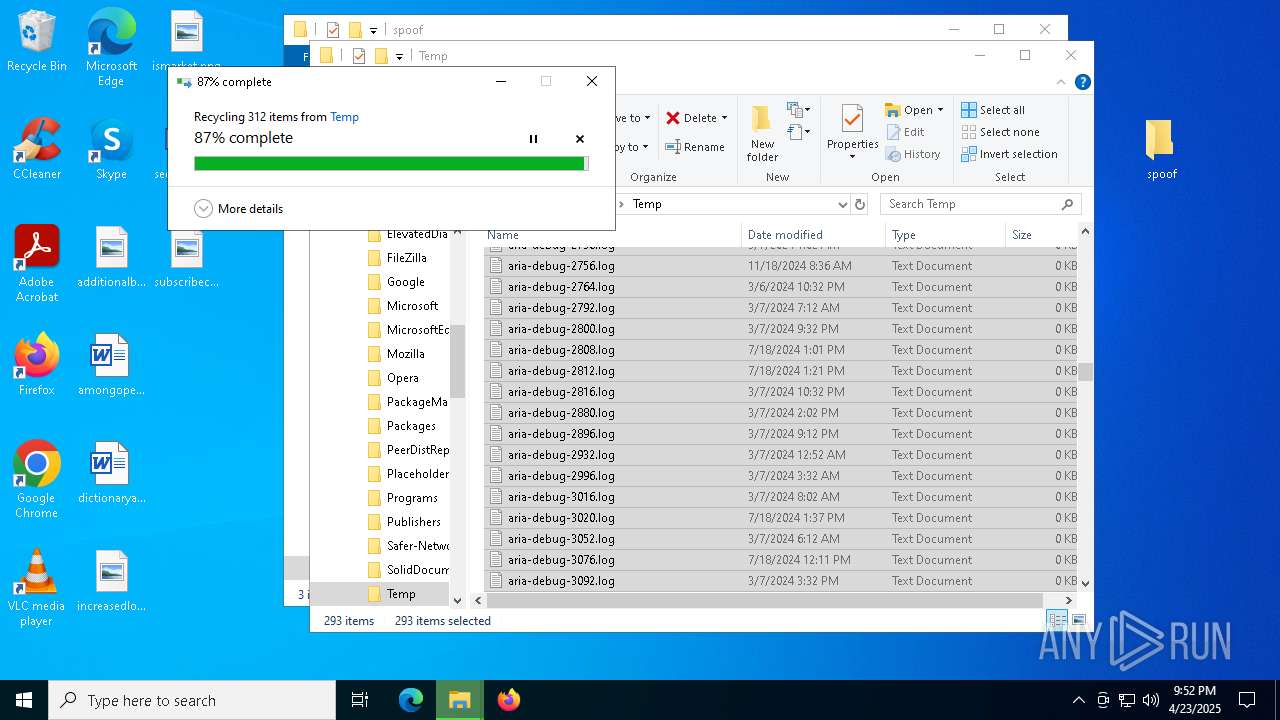Click the file list vertical scrollbar thumb
The width and height of the screenshot is (1280, 720).
click(x=1085, y=372)
